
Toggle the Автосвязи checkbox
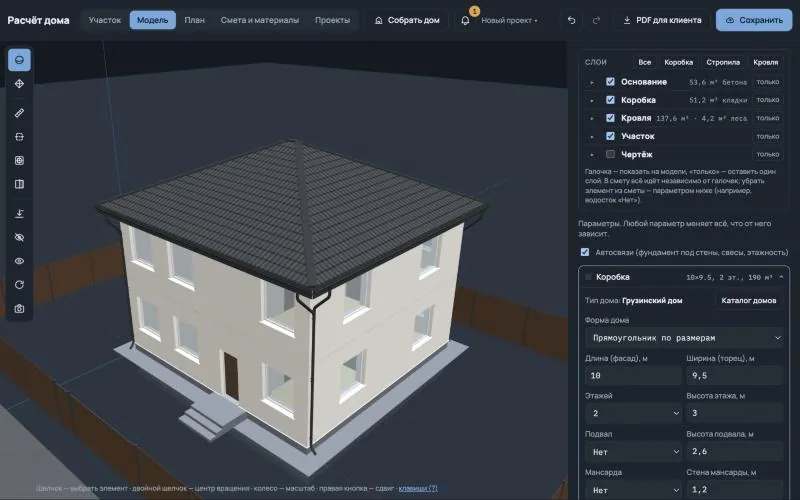585,252
